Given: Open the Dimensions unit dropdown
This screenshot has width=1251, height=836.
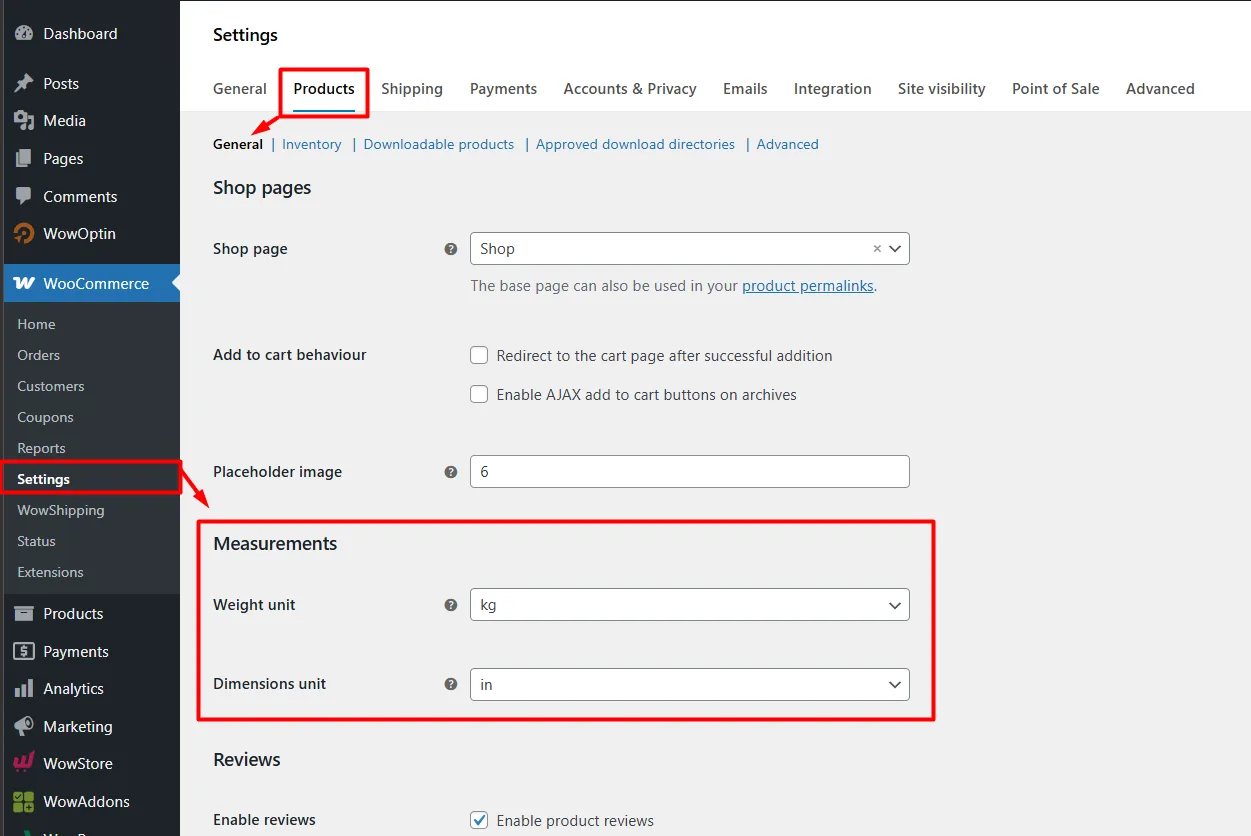Looking at the screenshot, I should (x=689, y=684).
